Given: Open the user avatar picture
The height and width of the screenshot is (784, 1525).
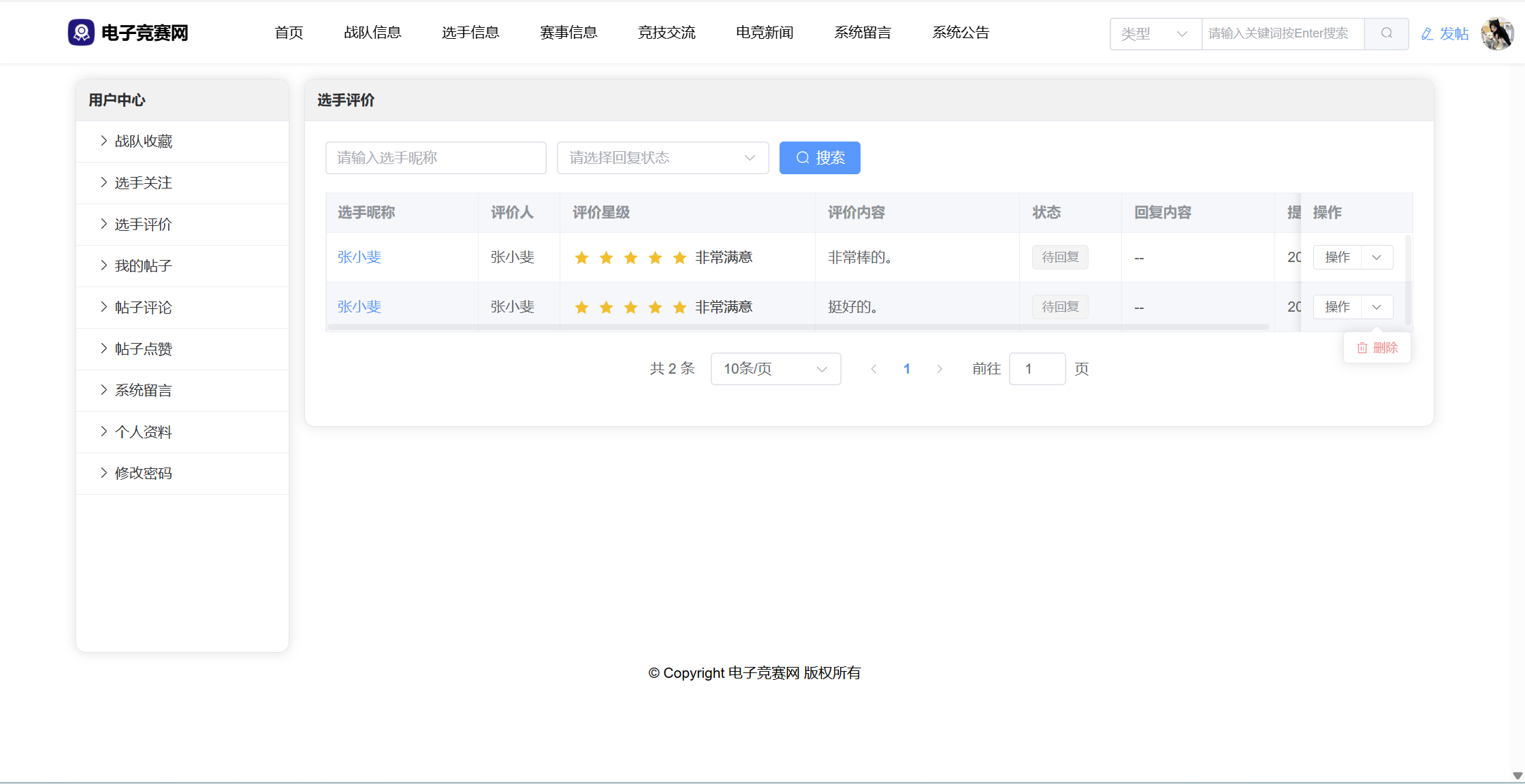Looking at the screenshot, I should [1497, 33].
